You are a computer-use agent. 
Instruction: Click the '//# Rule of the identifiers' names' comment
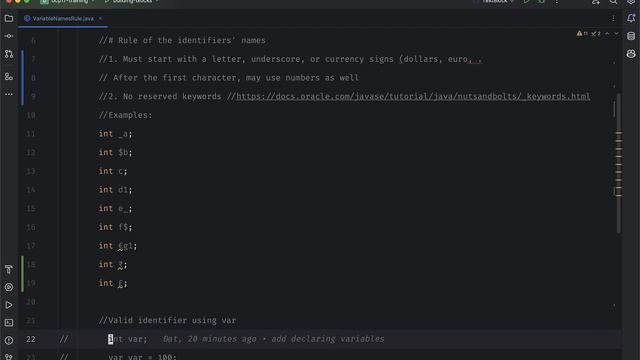(182, 40)
